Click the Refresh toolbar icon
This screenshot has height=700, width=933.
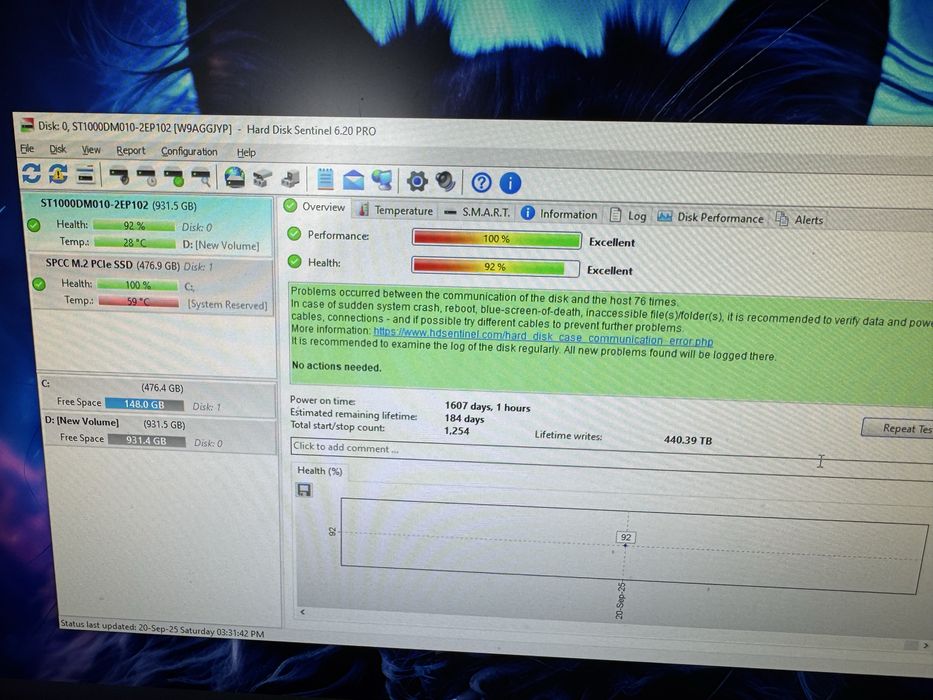click(x=31, y=173)
